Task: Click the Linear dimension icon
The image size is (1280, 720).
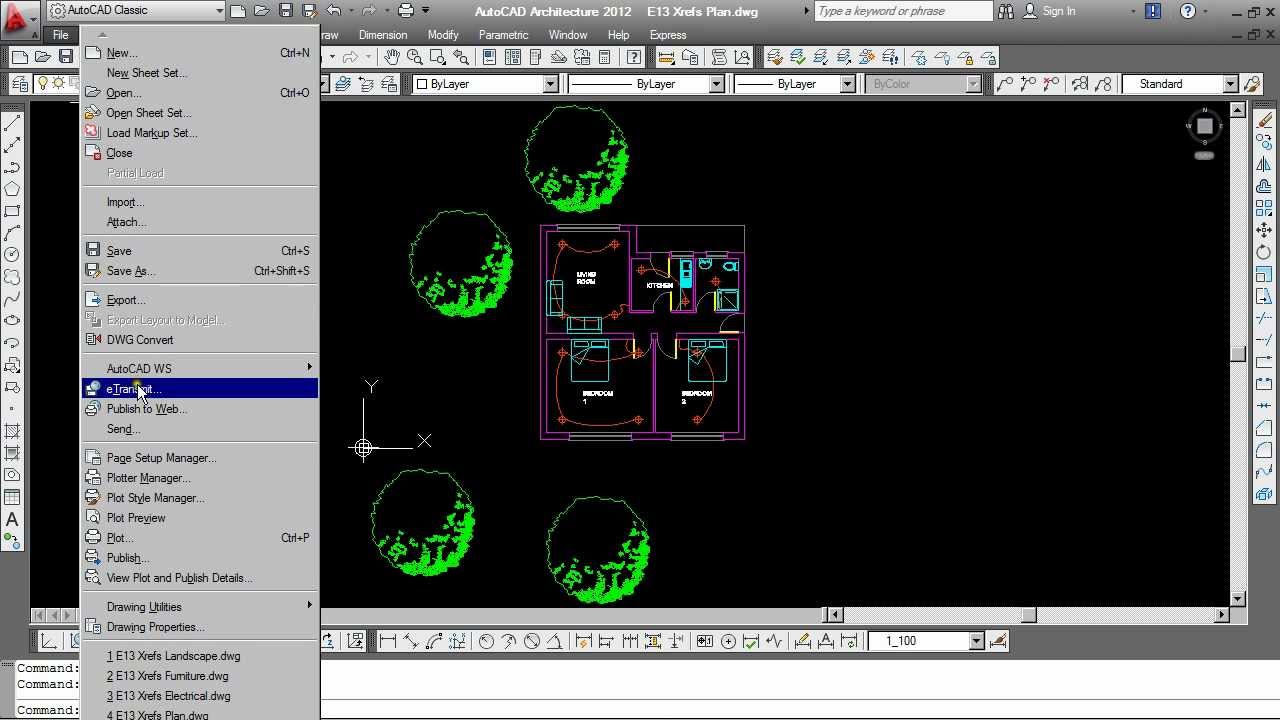Action: [x=388, y=641]
